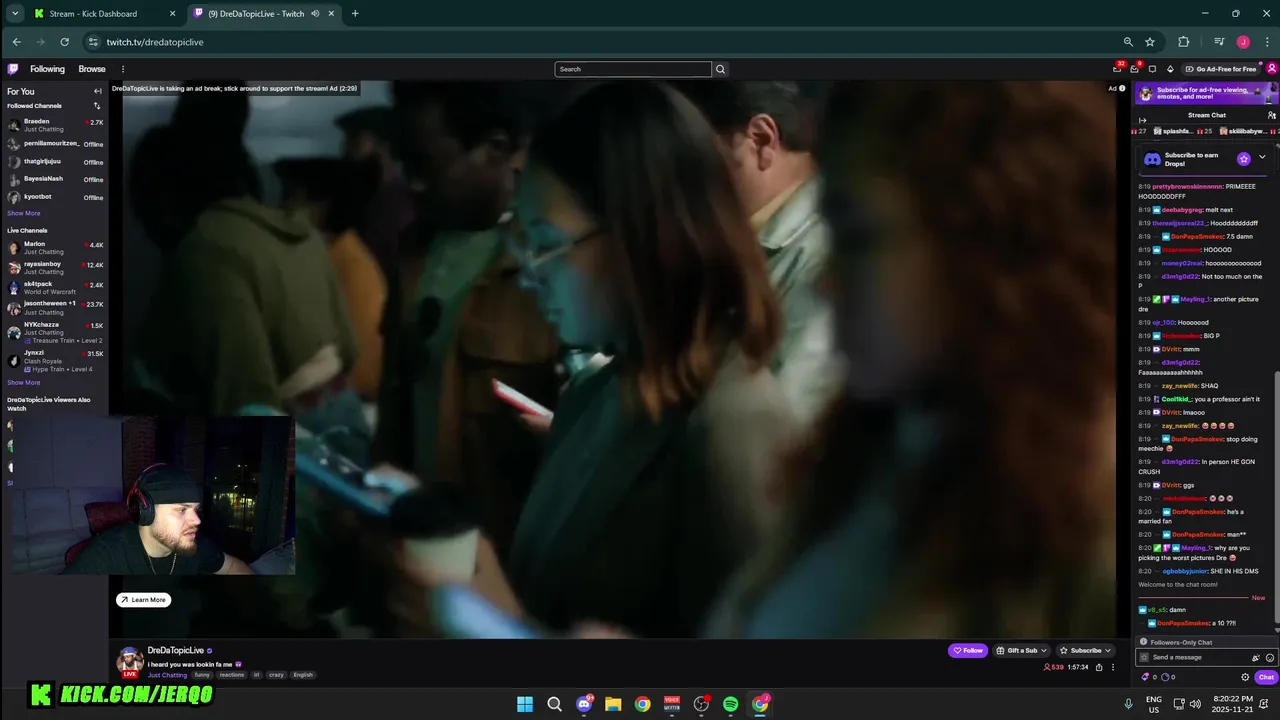The image size is (1280, 720).
Task: Click the channel points icon
Action: point(1166,677)
